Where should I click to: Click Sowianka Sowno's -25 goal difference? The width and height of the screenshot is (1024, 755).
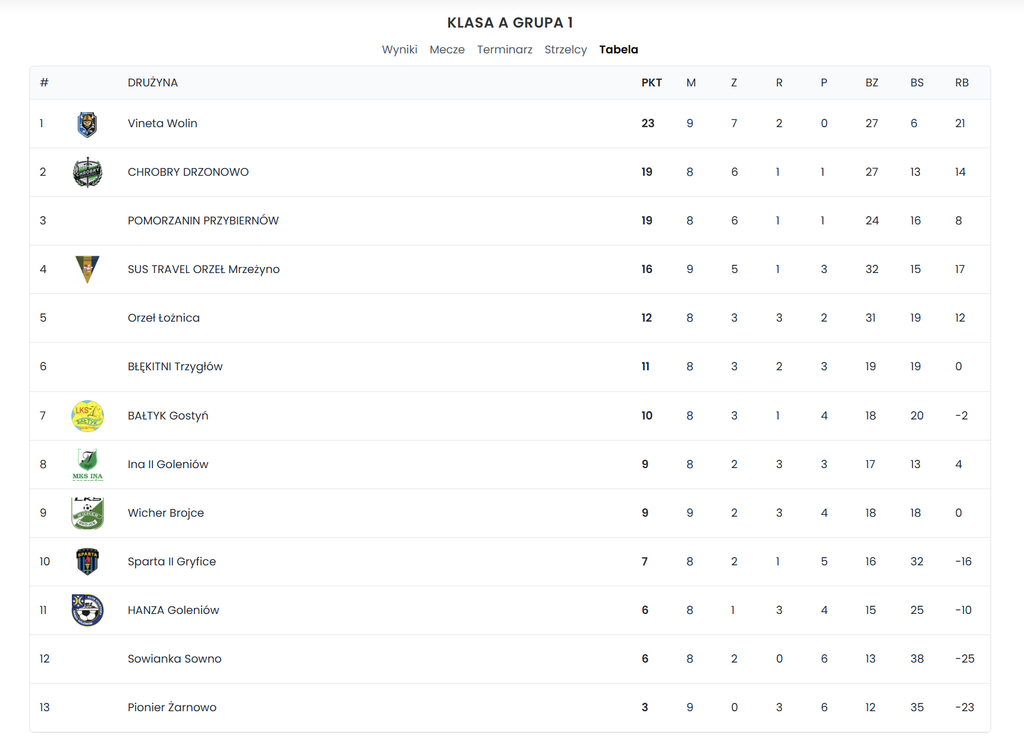tap(965, 659)
